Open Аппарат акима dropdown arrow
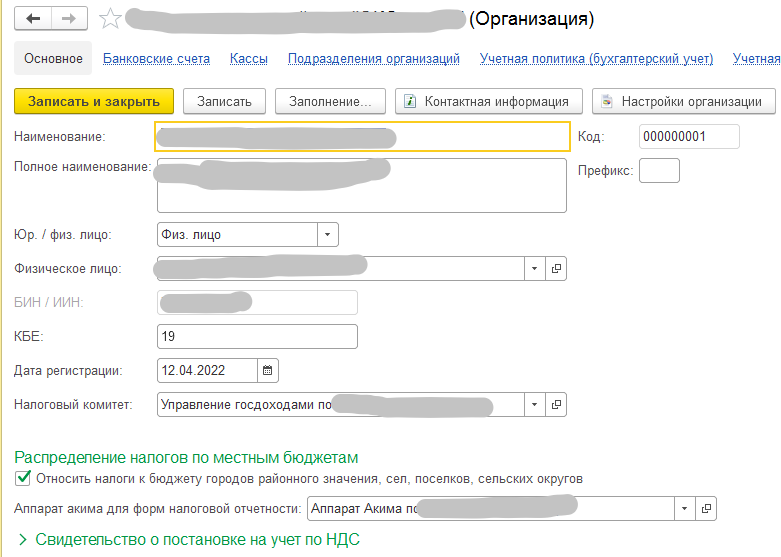Image resolution: width=781 pixels, height=557 pixels. coord(684,508)
